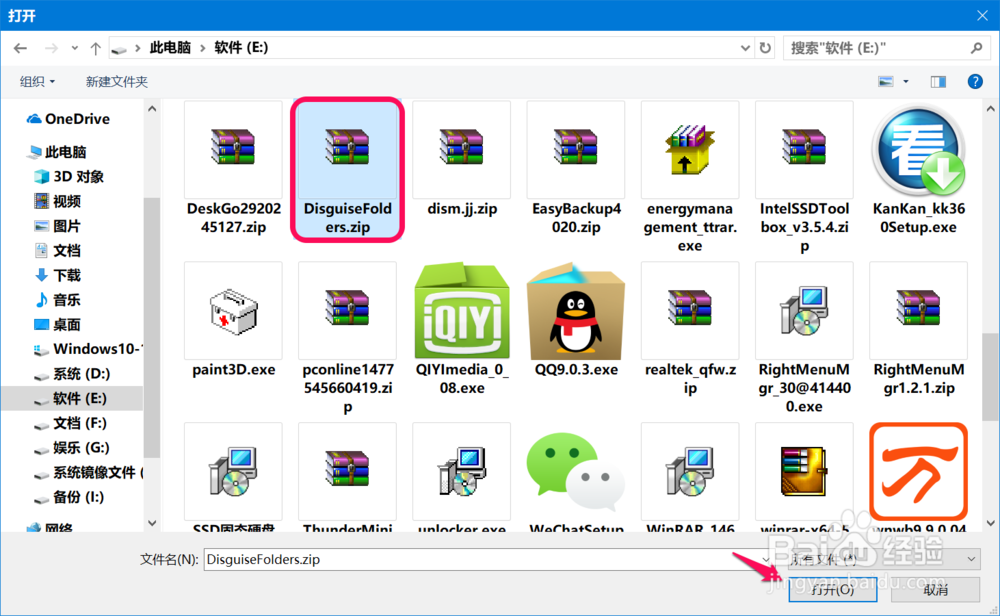Select the DeskGo WinRAR archive icon
Image resolution: width=1000 pixels, height=616 pixels.
click(233, 150)
